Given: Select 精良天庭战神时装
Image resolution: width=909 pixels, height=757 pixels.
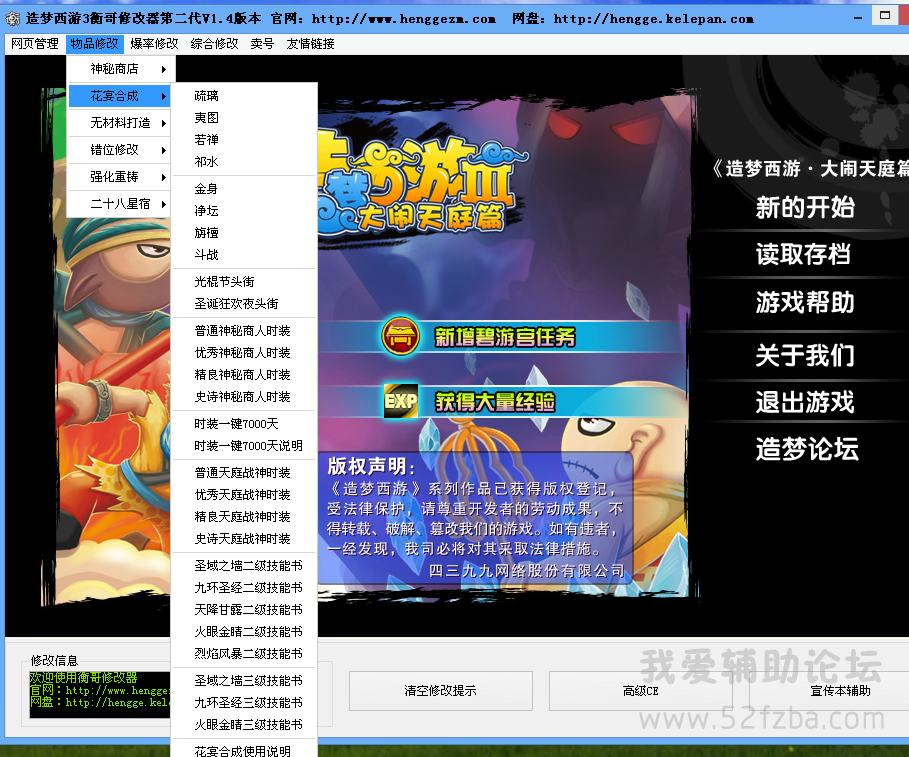Looking at the screenshot, I should [244, 517].
